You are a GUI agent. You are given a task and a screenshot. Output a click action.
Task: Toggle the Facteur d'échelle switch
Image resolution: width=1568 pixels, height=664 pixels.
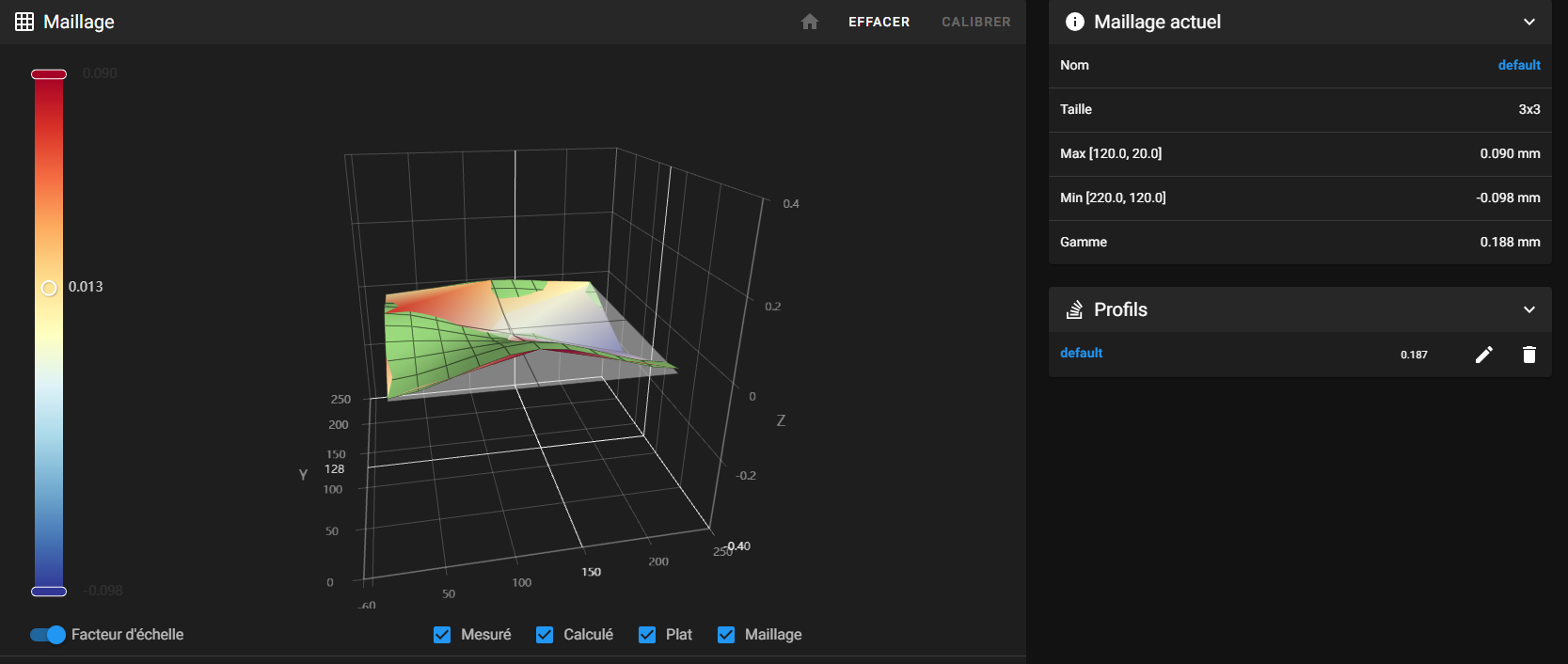[x=48, y=635]
